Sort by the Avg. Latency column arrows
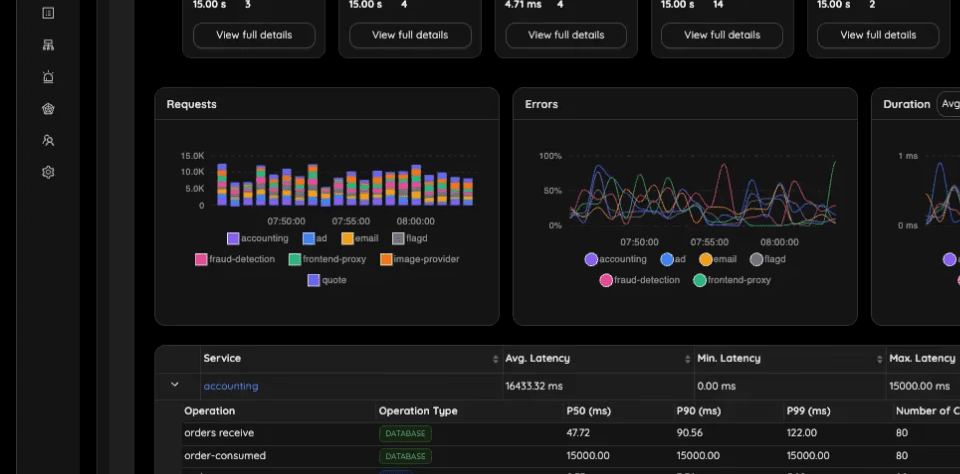 688,359
